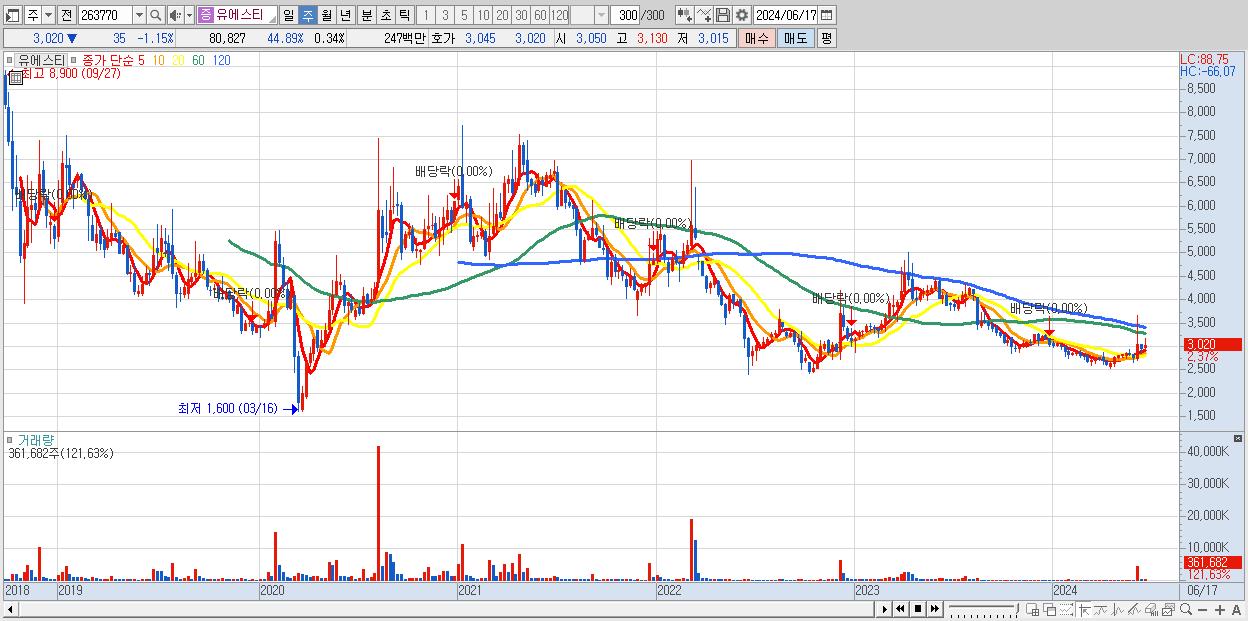Click the speaker sound icon
Viewport: 1248px width, 621px height.
pyautogui.click(x=175, y=15)
